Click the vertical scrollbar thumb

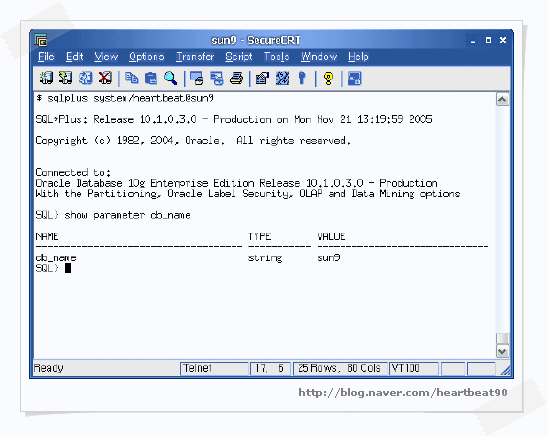tap(502, 339)
